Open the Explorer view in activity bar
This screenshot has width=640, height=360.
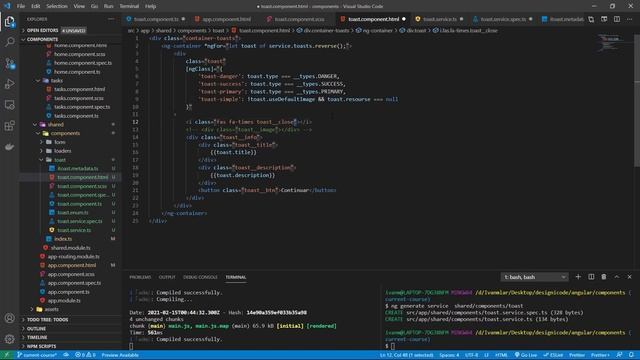(9, 21)
